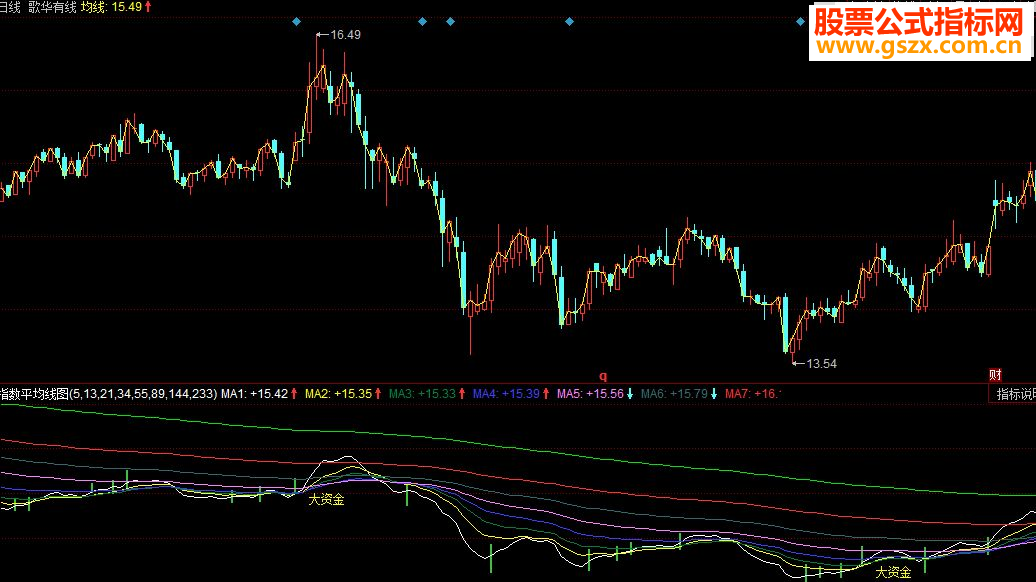Image resolution: width=1036 pixels, height=582 pixels.
Task: Click the red up arrow after MA1 value
Action: tap(295, 394)
